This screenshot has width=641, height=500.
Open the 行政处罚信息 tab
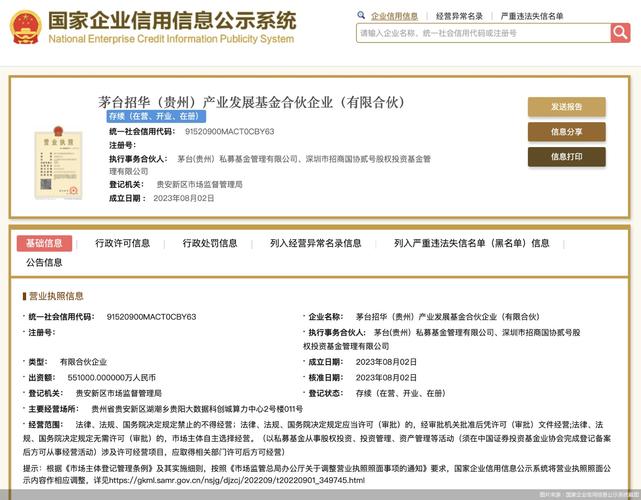pyautogui.click(x=210, y=243)
